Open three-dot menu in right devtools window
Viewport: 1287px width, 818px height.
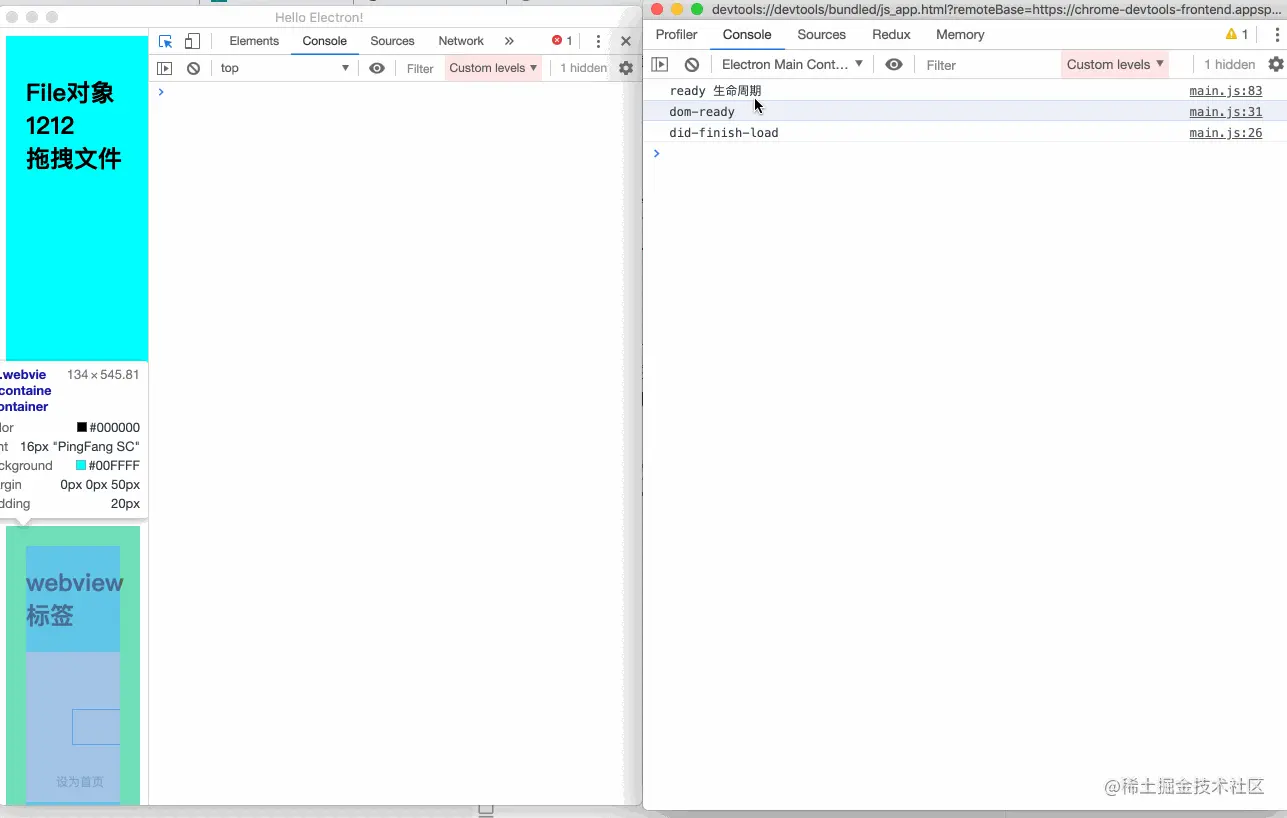(x=1277, y=34)
